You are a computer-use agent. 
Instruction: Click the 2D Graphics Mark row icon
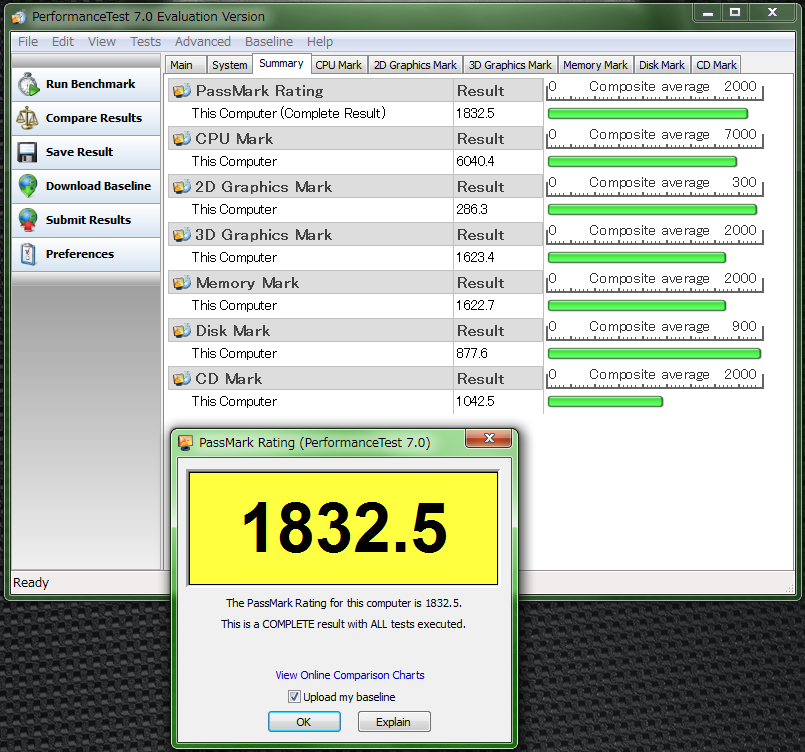pos(181,187)
